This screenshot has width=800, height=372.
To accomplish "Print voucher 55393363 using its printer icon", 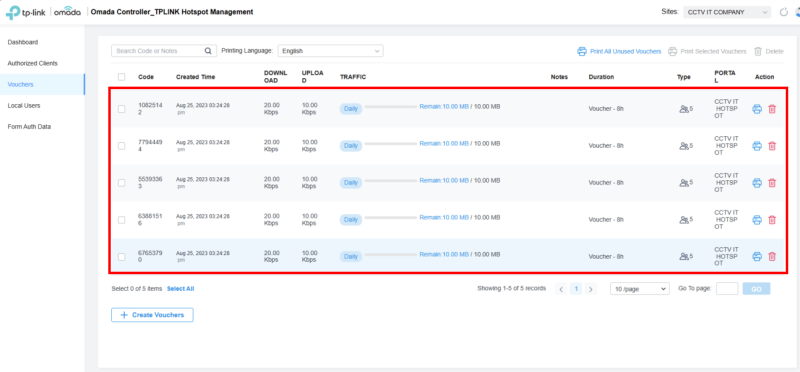I will [757, 183].
